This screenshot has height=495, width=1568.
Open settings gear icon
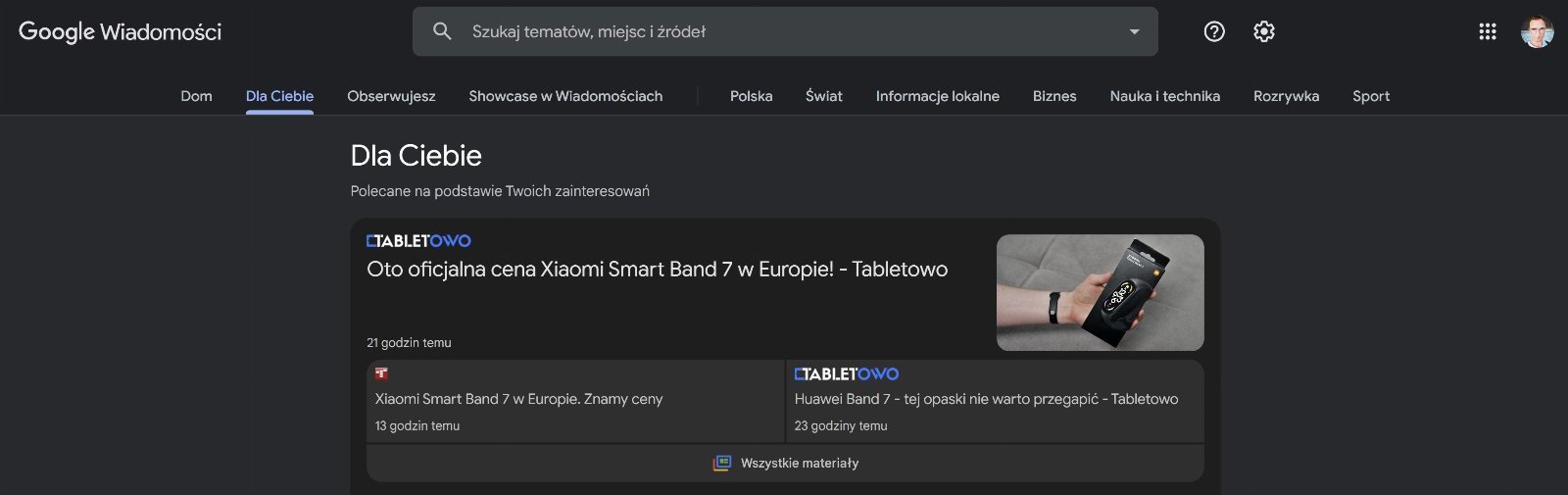tap(1264, 31)
